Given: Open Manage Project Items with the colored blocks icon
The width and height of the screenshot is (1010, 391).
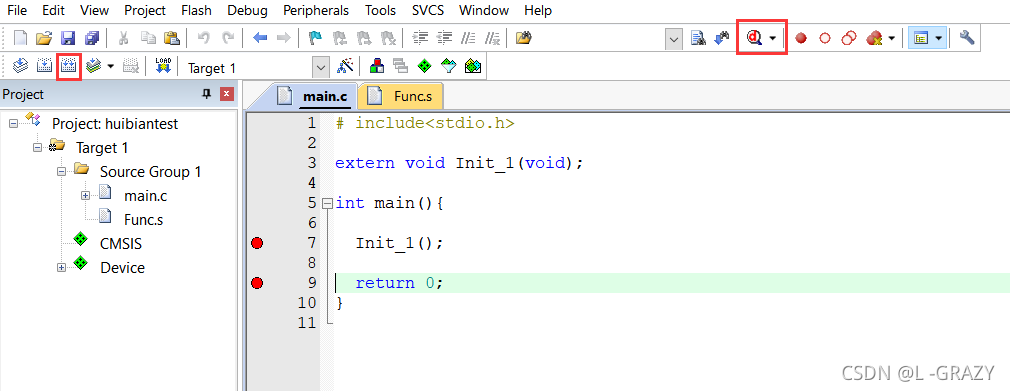Looking at the screenshot, I should click(377, 66).
